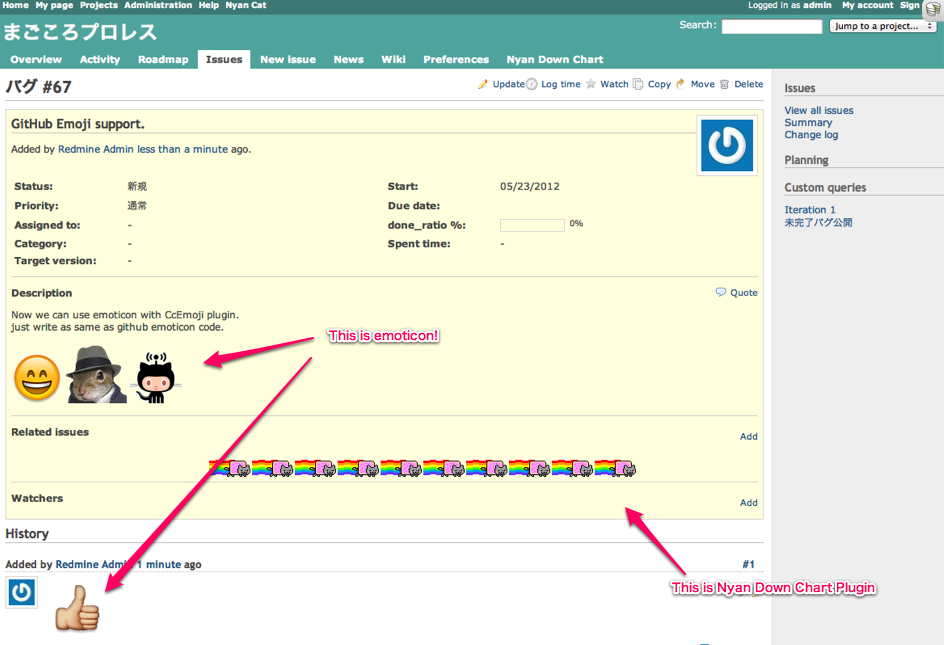Click the 'View all issues' sidebar link
This screenshot has width=944, height=645.
click(818, 111)
